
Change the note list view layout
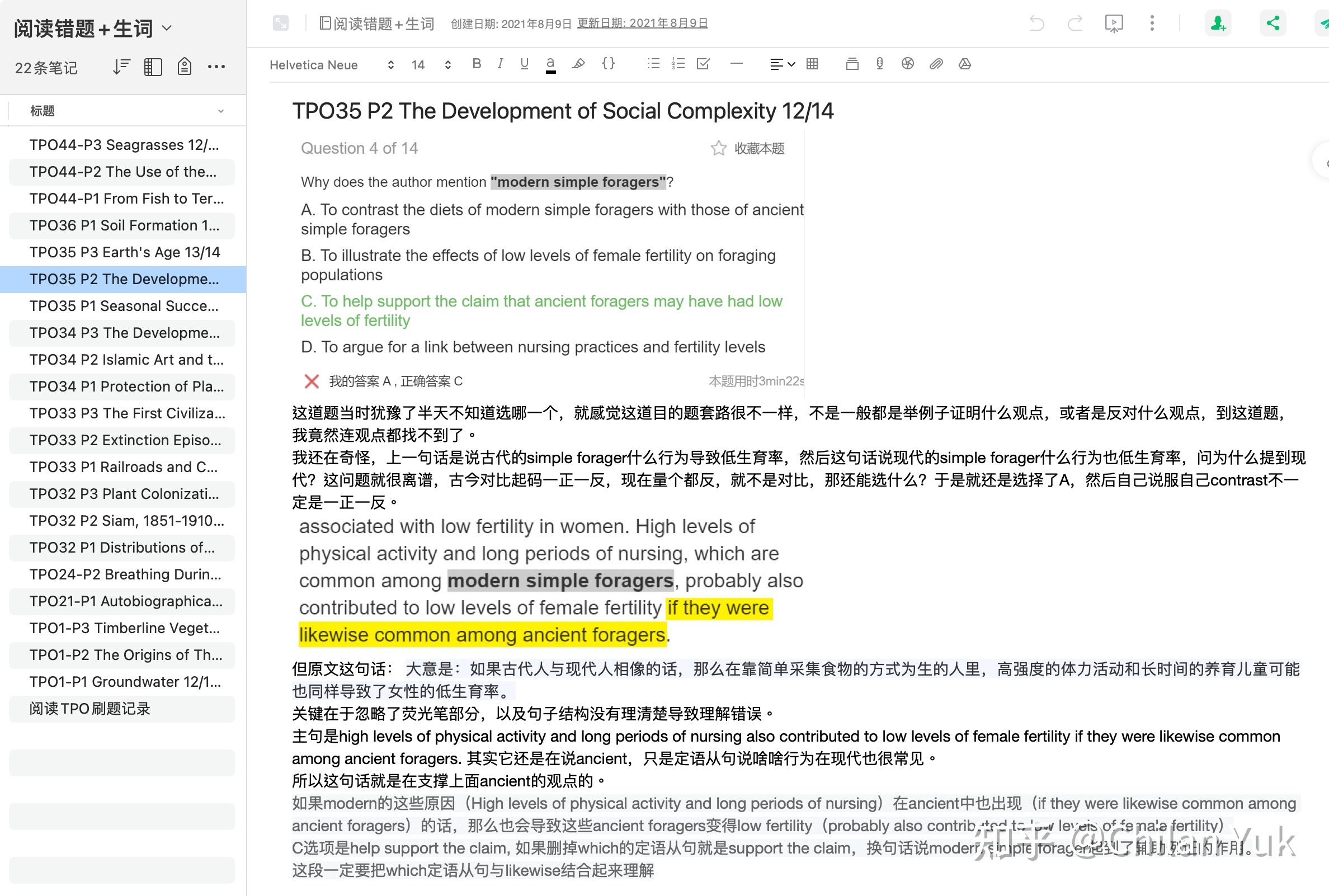[x=153, y=67]
